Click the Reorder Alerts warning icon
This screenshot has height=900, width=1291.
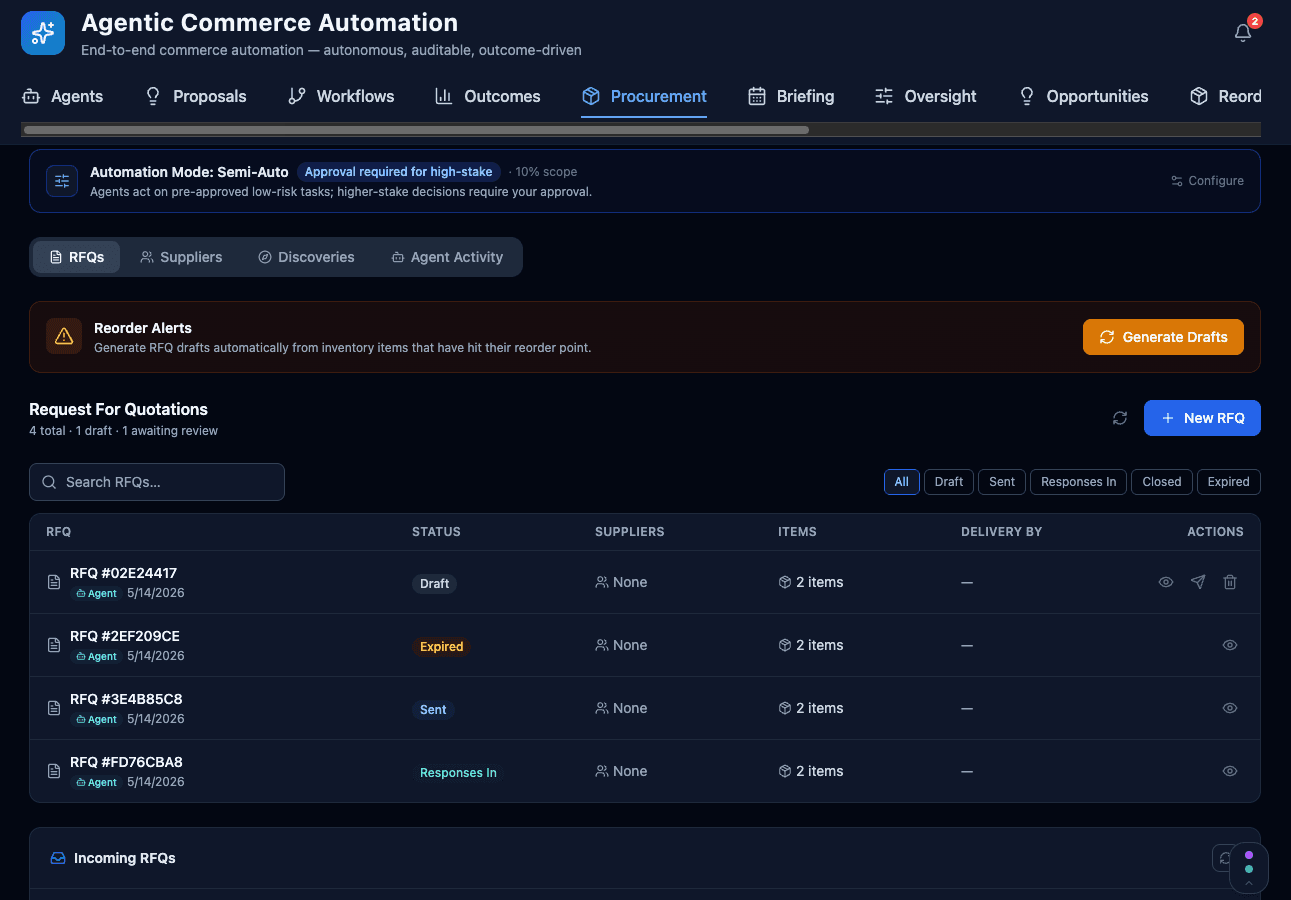coord(64,336)
